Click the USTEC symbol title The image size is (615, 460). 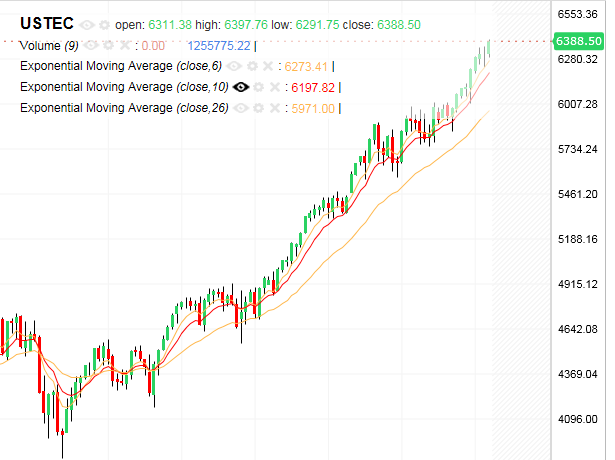pyautogui.click(x=47, y=24)
